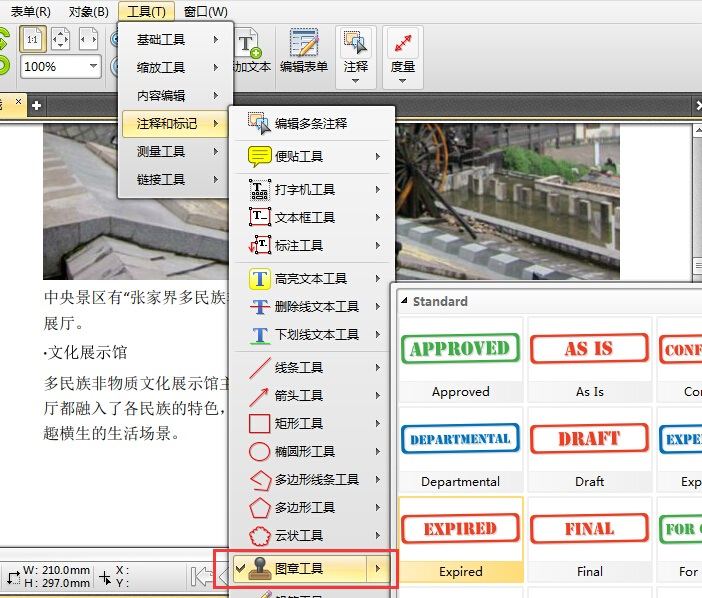Expand the 便贴工具 submenu arrow
This screenshot has width=702, height=598.
tap(378, 156)
